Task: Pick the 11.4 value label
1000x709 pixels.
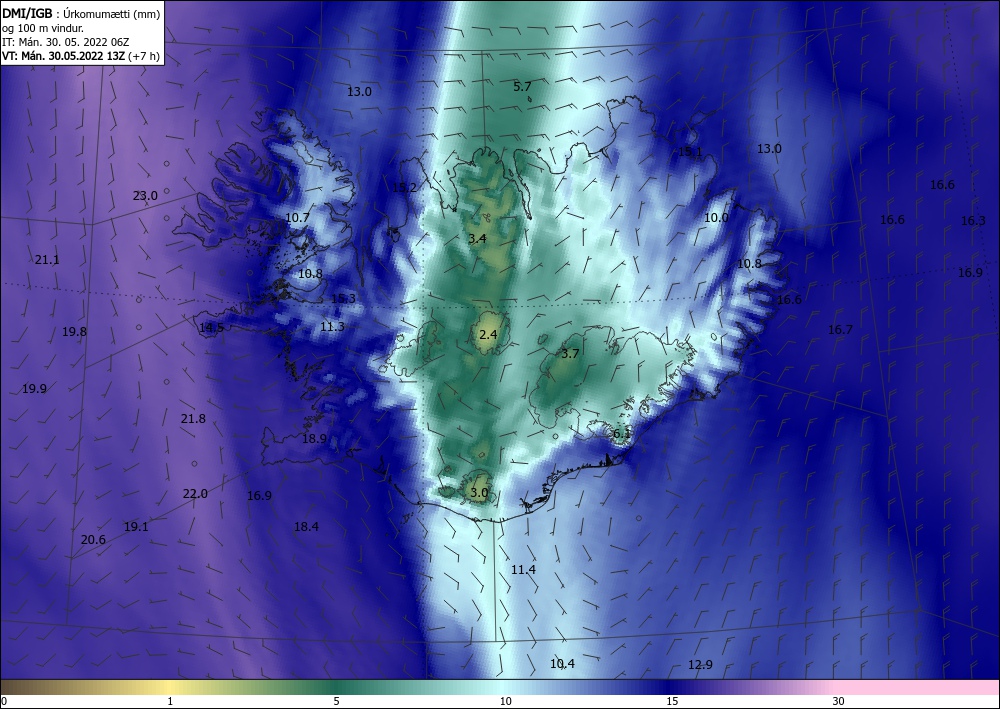Action: pyautogui.click(x=523, y=570)
